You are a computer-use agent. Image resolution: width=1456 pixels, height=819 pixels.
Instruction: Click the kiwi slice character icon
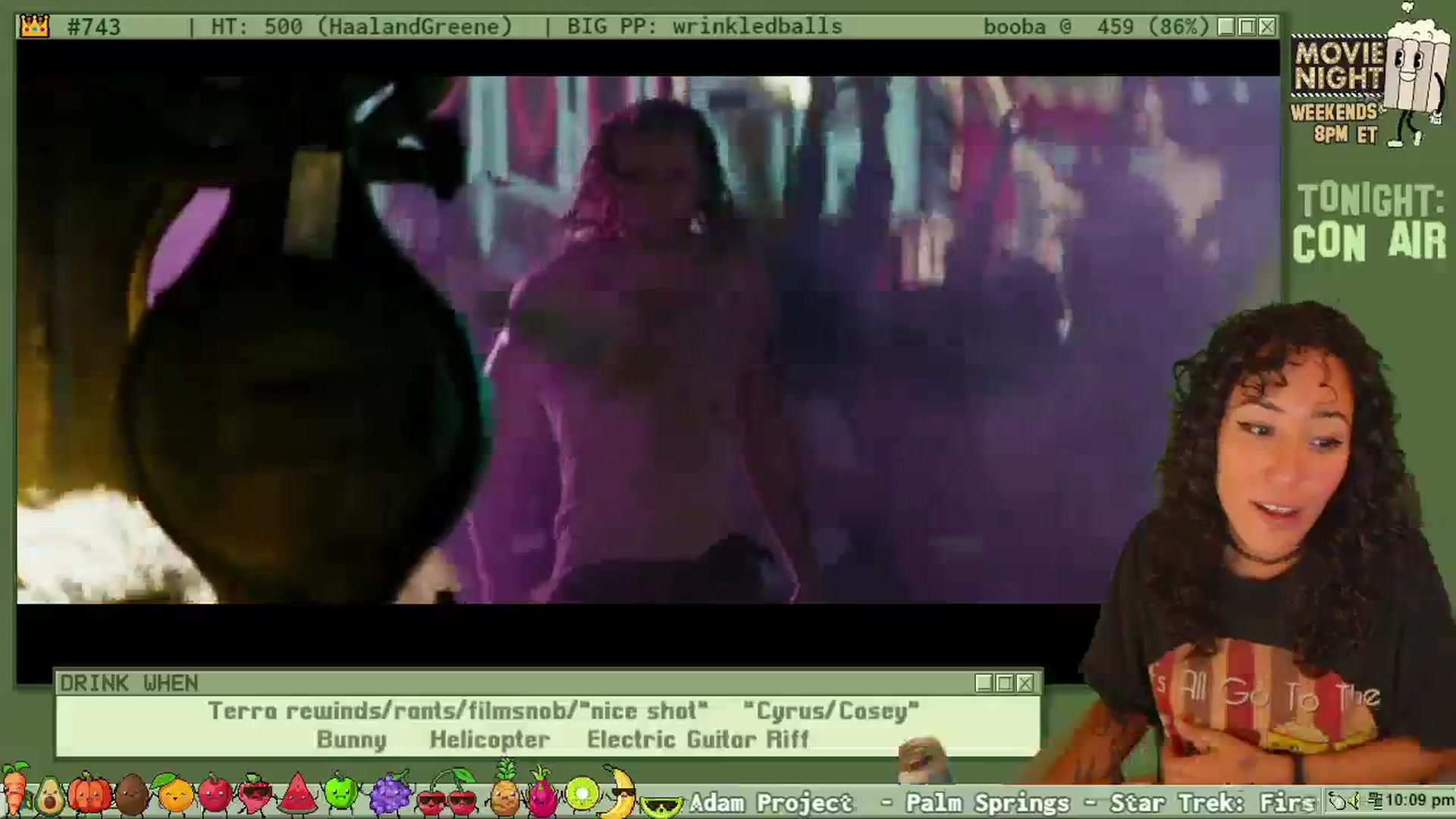pos(582,794)
